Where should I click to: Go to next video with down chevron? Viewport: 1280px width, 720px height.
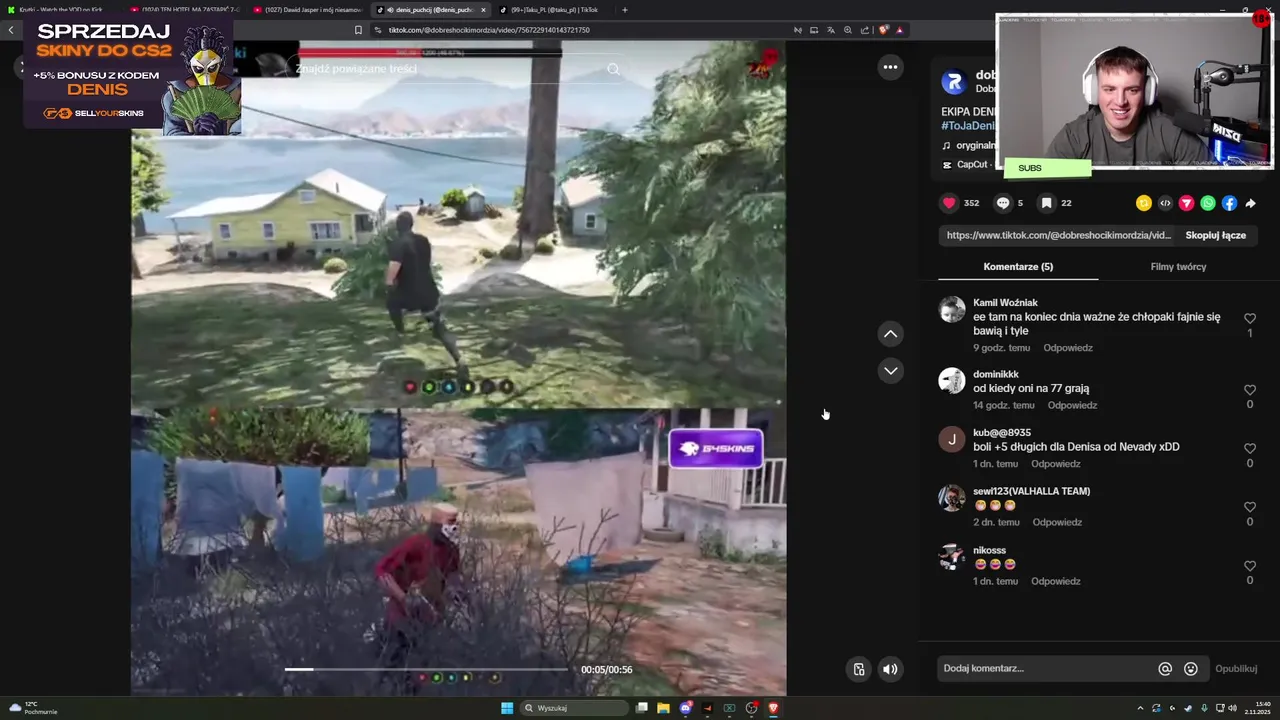tap(890, 371)
